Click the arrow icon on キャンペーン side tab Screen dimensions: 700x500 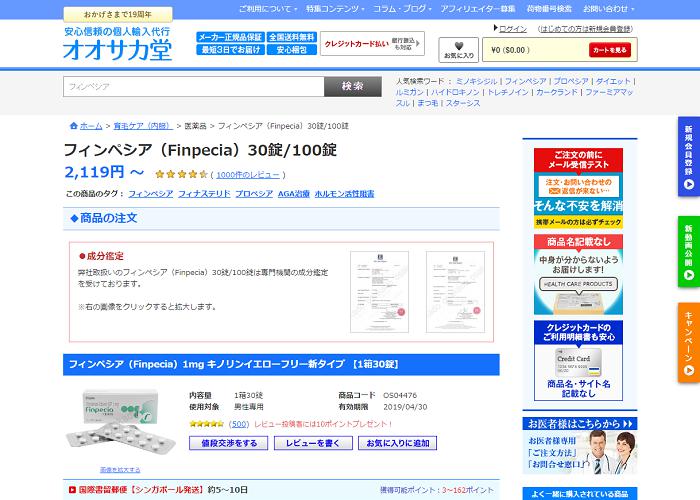tap(689, 370)
